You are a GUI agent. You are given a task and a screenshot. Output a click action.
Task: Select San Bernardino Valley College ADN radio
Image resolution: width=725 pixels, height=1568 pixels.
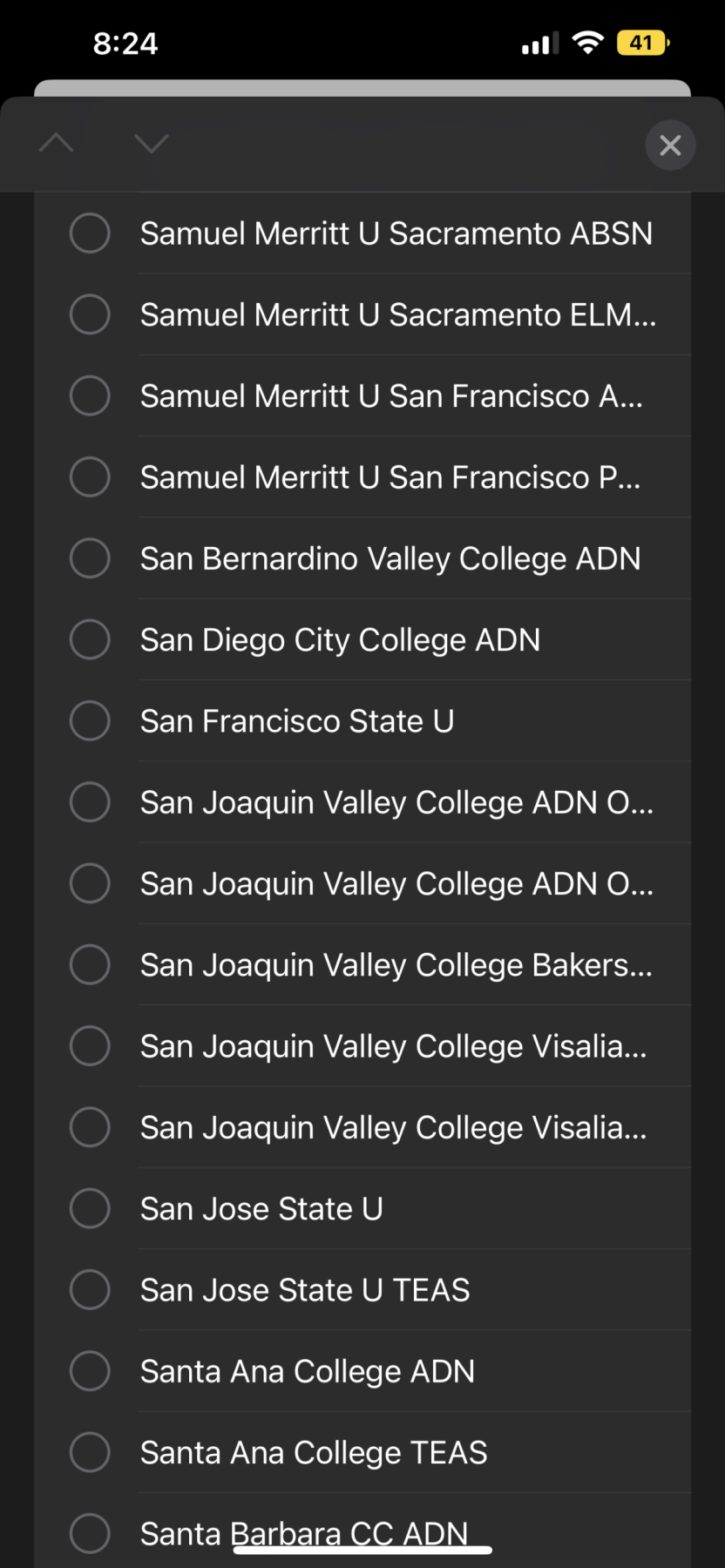tap(90, 558)
